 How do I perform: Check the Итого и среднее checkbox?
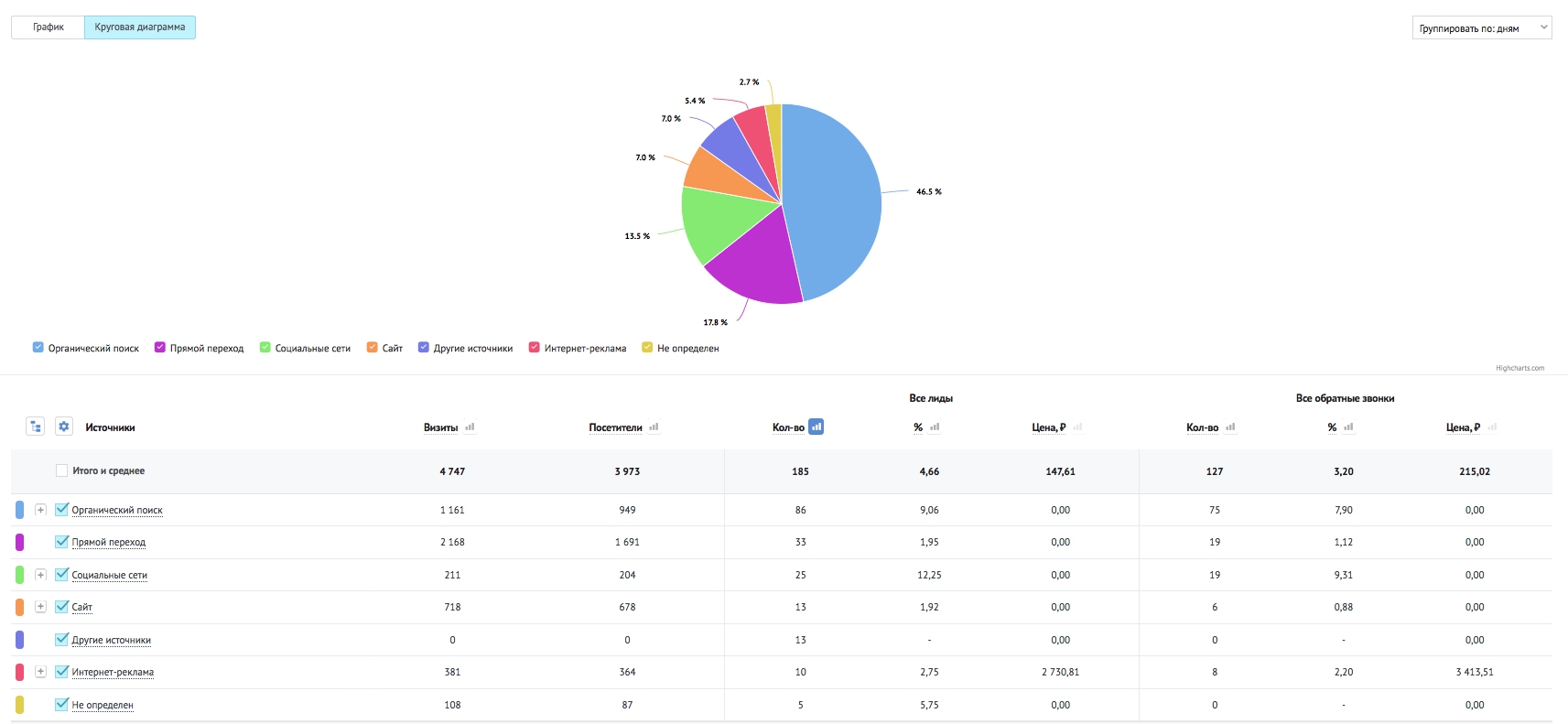pyautogui.click(x=61, y=470)
